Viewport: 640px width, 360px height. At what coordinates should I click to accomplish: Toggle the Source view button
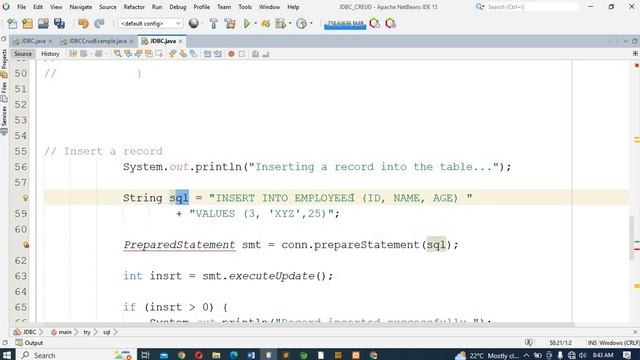tap(23, 54)
